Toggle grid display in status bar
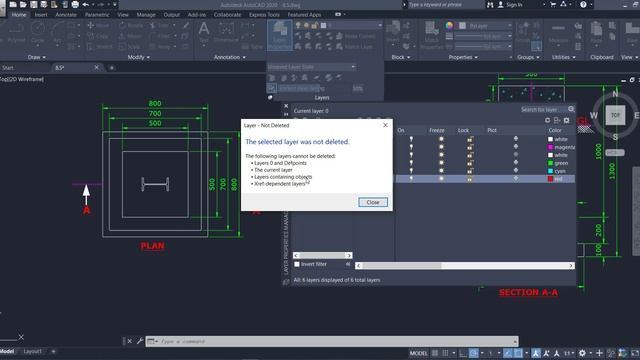 click(x=435, y=353)
